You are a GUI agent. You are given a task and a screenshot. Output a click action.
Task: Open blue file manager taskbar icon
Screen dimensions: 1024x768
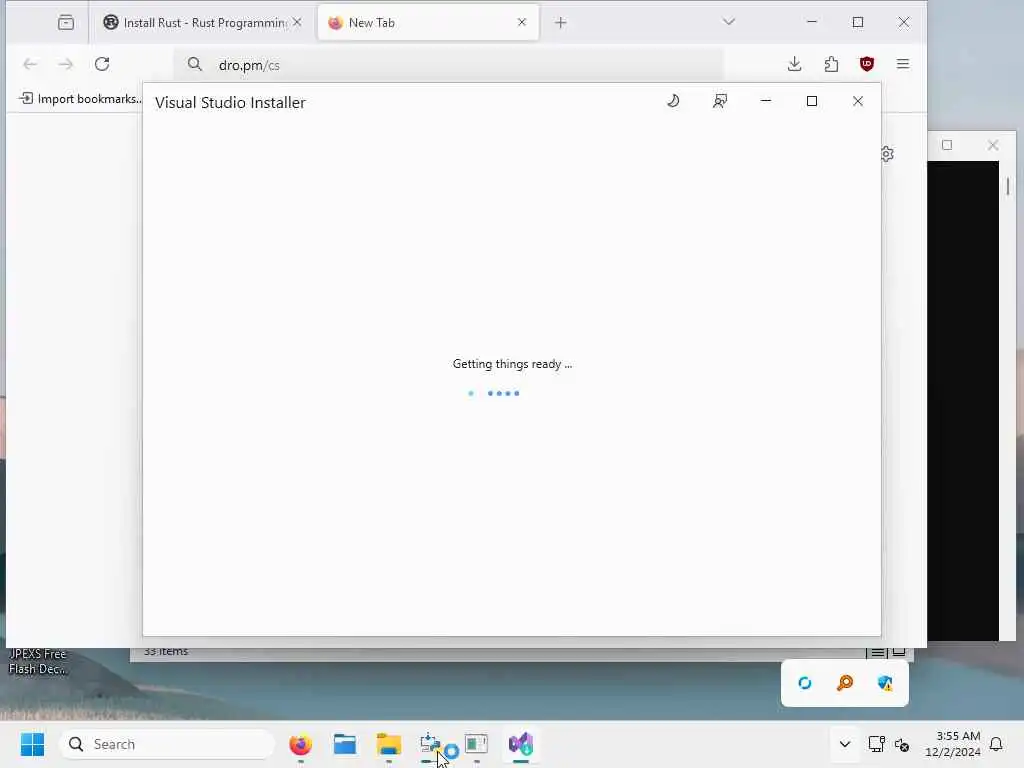point(345,744)
